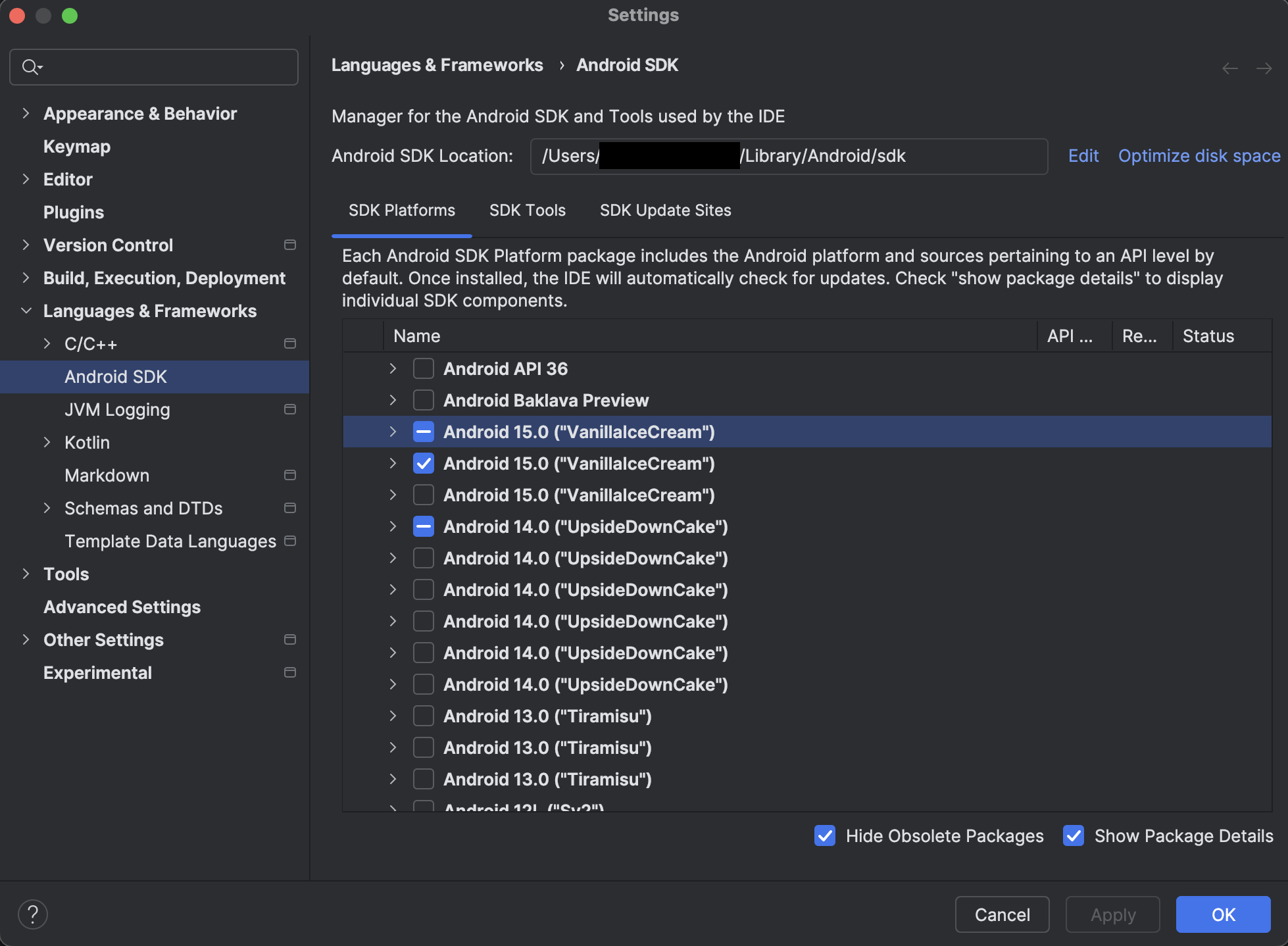Open Markdown settings
The image size is (1288, 946).
tap(107, 475)
